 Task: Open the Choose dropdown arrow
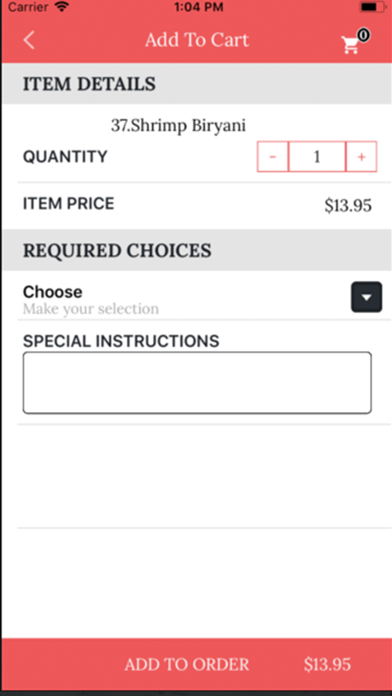tap(367, 297)
